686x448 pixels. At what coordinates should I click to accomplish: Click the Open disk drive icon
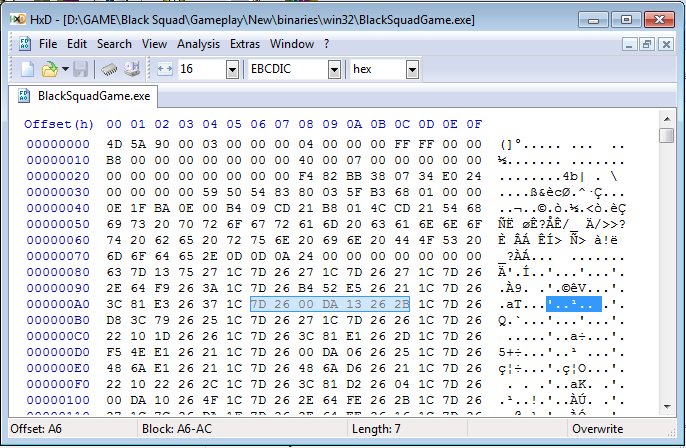click(x=132, y=69)
